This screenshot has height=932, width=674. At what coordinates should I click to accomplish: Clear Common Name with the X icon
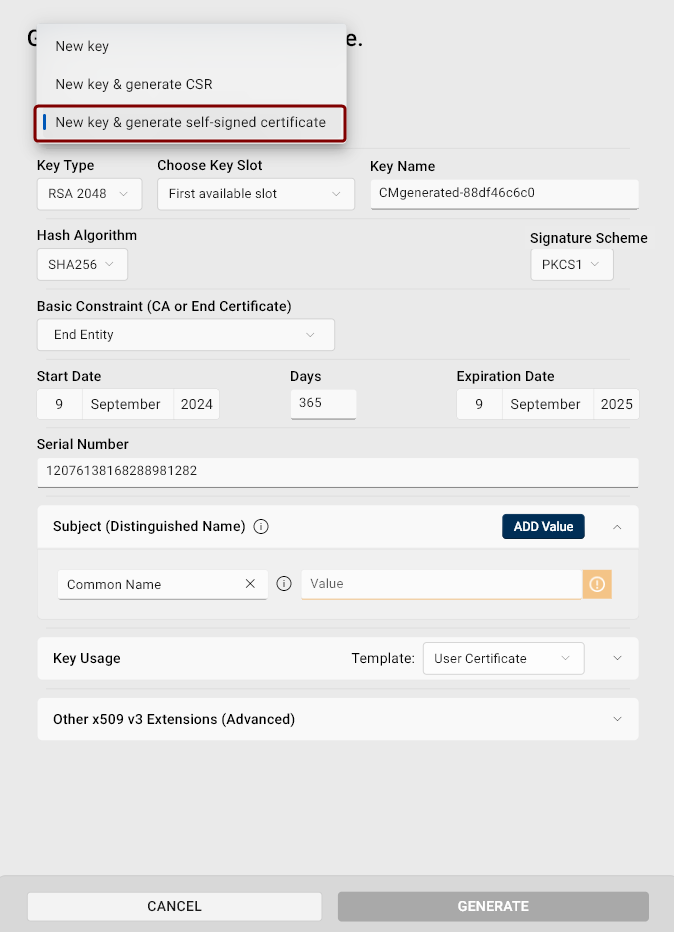(x=250, y=584)
